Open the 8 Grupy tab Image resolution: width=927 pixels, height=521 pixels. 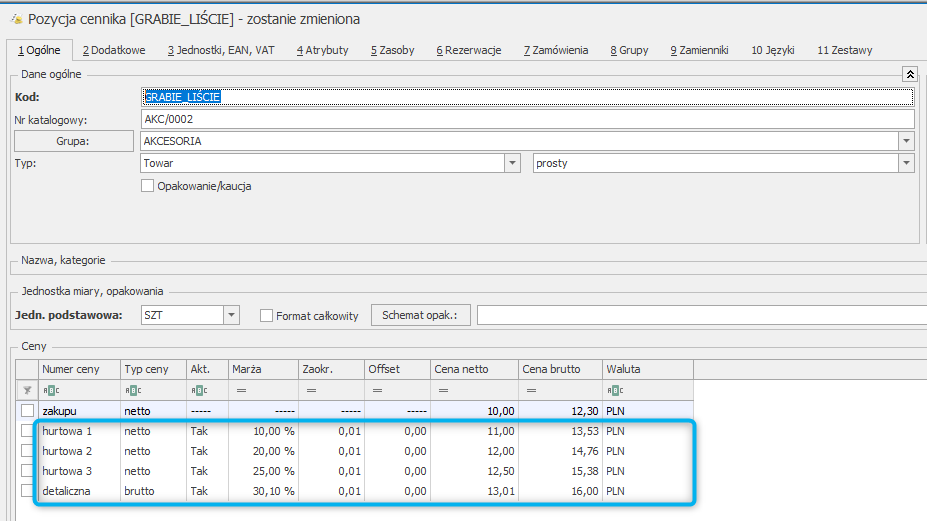coord(630,50)
